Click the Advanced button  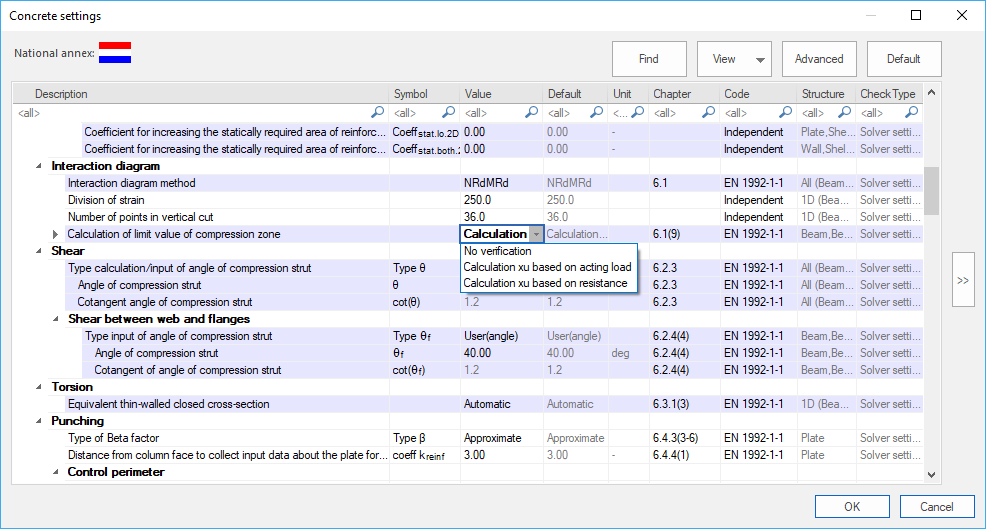click(x=819, y=59)
